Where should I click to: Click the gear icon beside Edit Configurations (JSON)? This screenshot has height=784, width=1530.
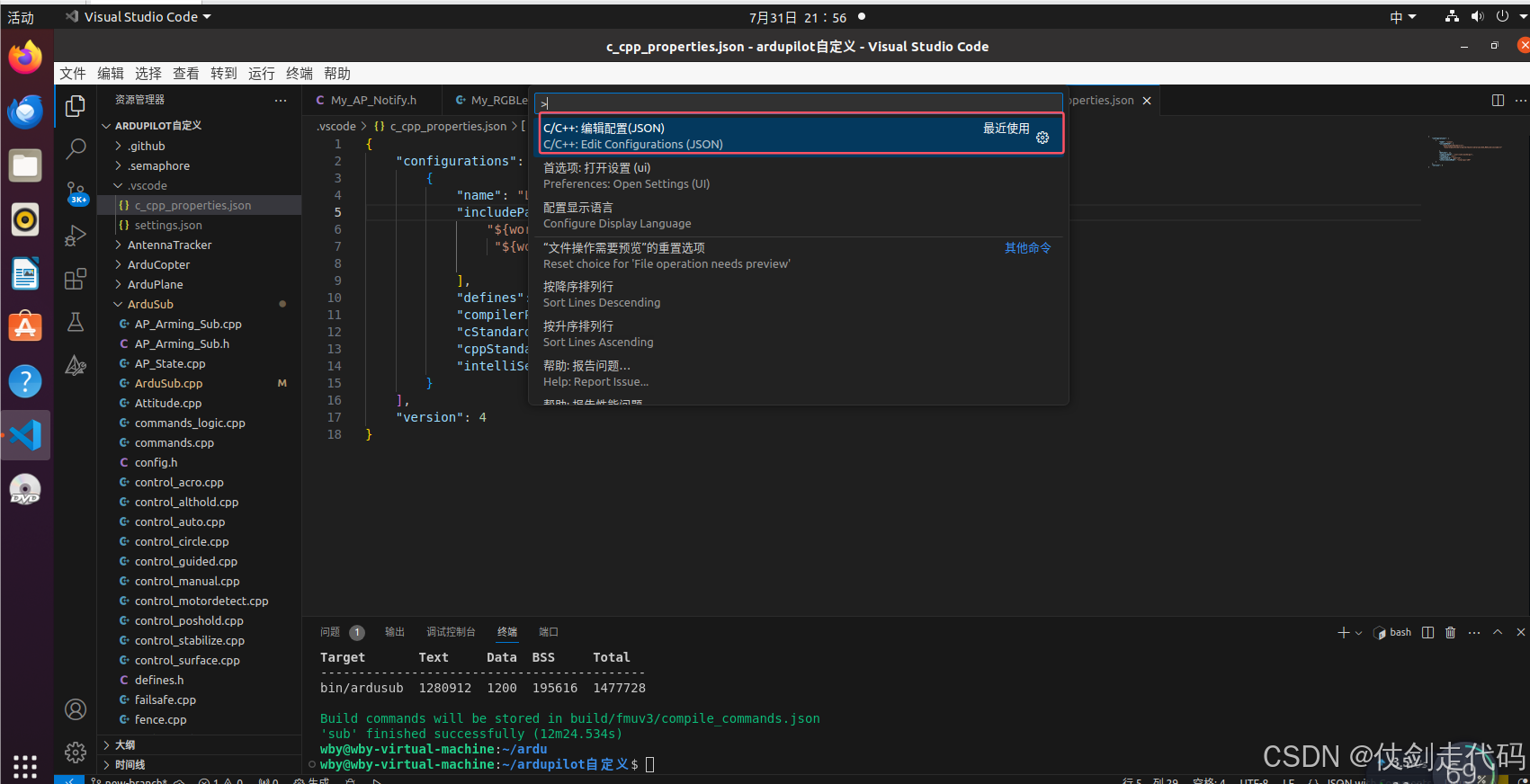1042,138
